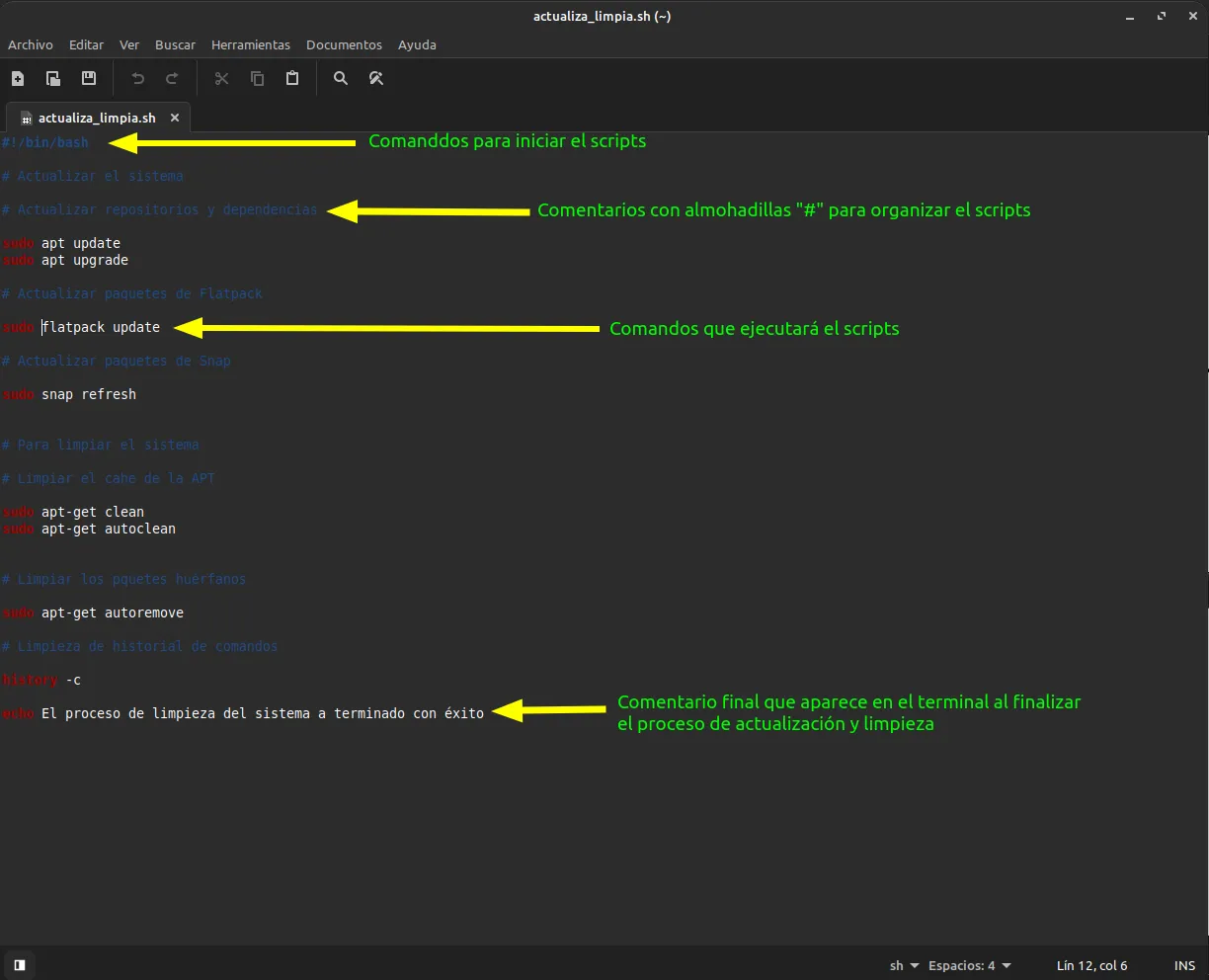
Task: Click the 'sudo apt-get autoremove' line
Action: [x=93, y=612]
